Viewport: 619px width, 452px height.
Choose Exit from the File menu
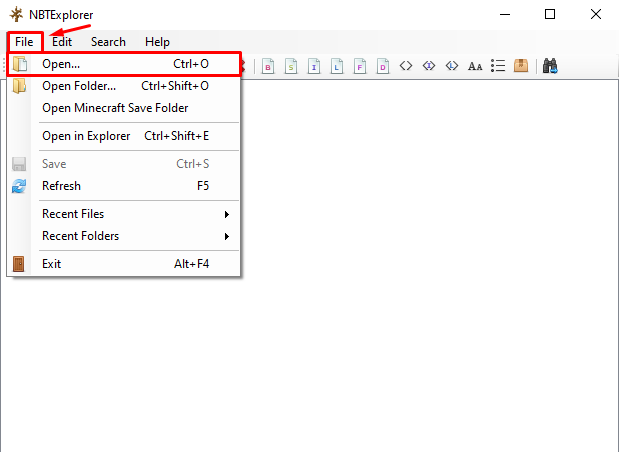tap(52, 264)
